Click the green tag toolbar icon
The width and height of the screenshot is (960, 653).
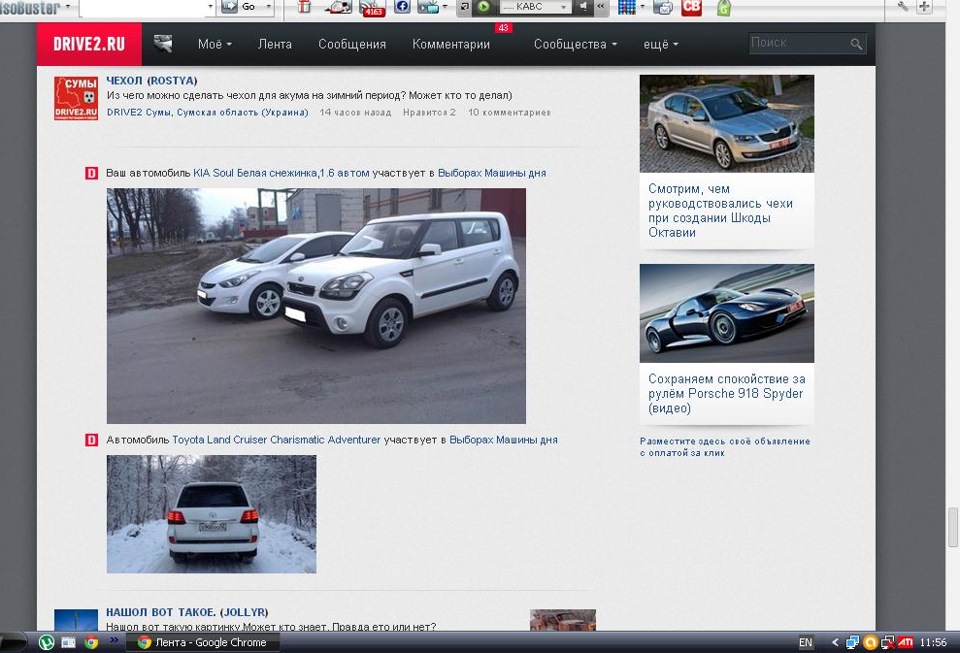724,7
